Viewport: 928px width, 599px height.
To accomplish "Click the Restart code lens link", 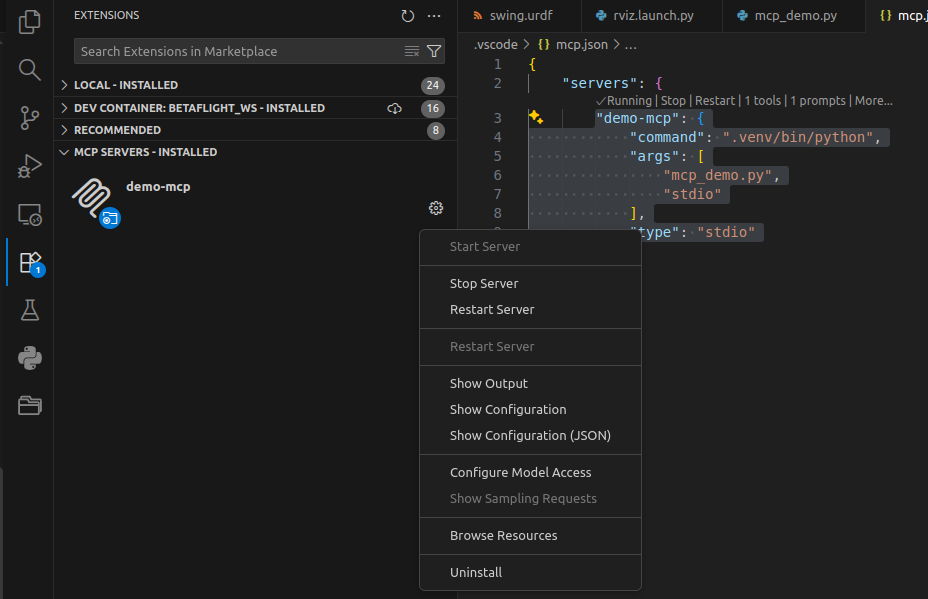I will [x=715, y=101].
